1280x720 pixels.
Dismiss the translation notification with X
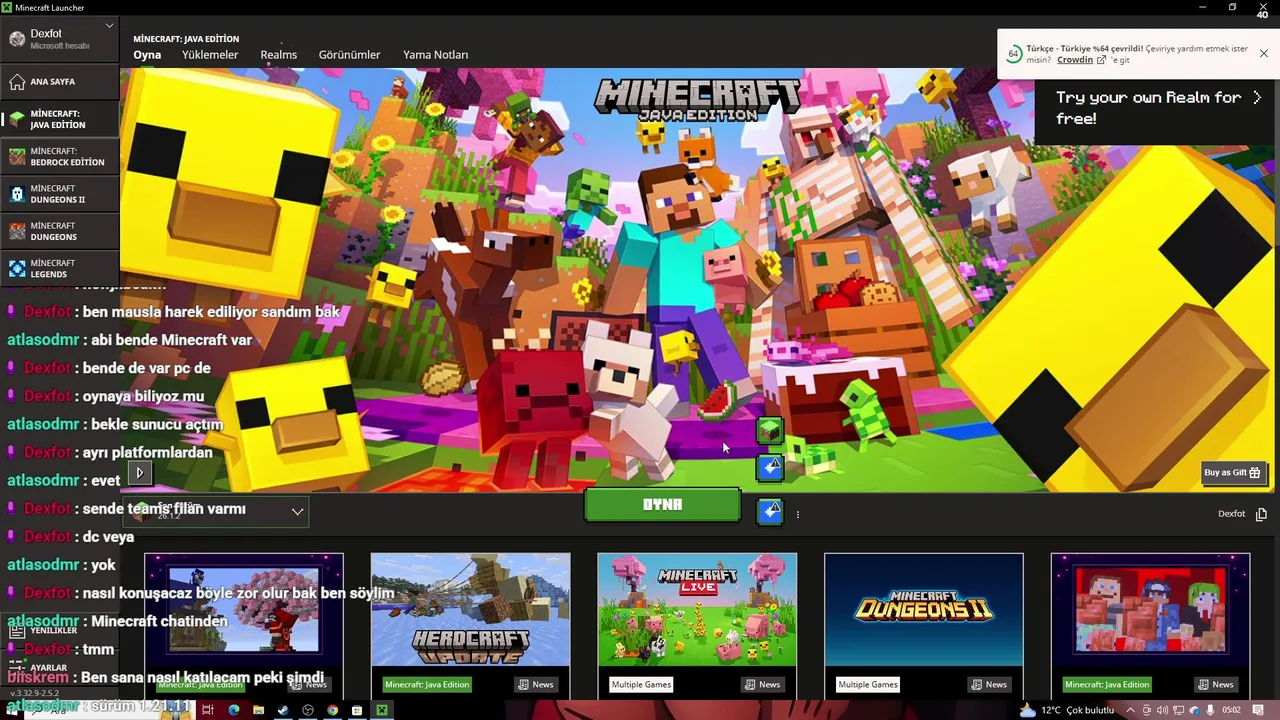coord(1264,54)
